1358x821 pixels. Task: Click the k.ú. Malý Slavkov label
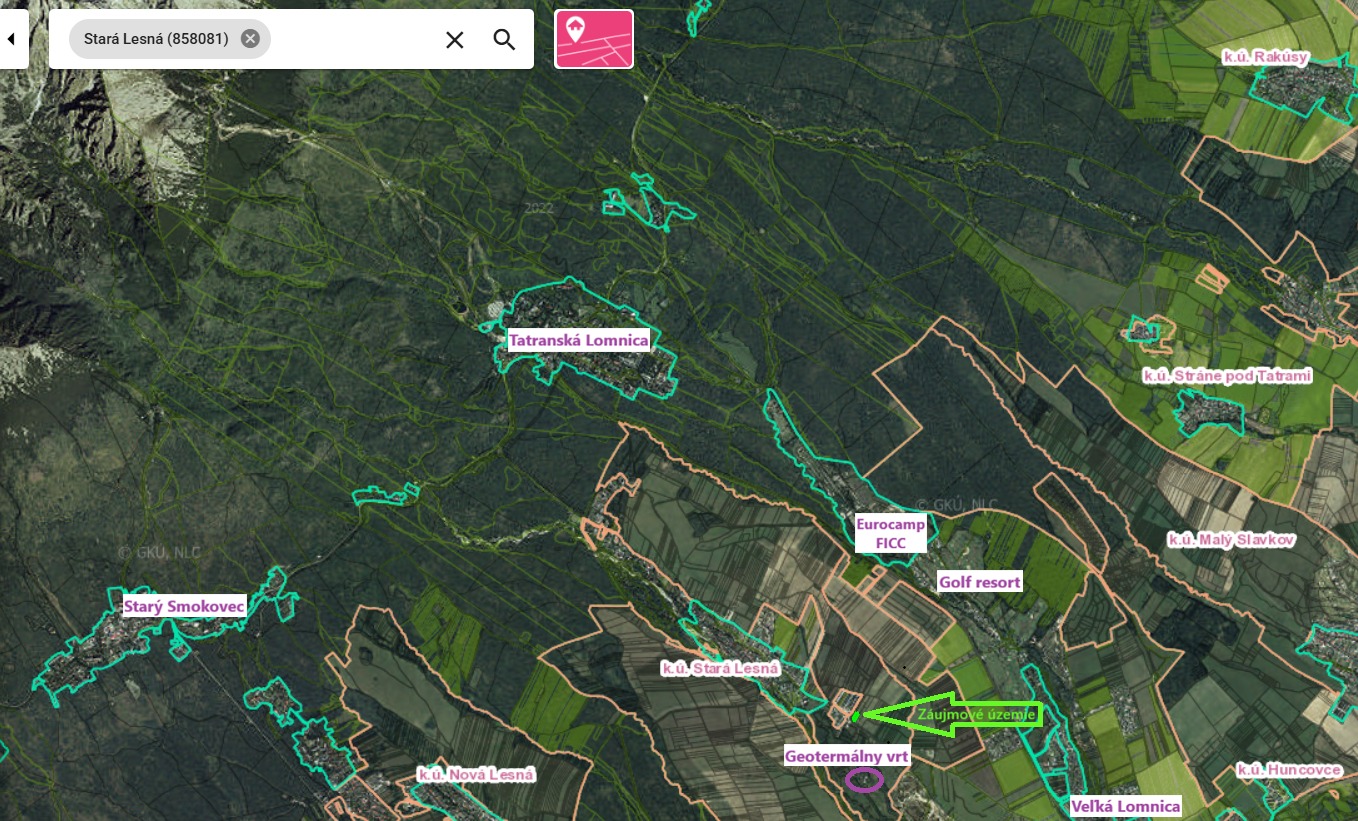tap(1231, 539)
